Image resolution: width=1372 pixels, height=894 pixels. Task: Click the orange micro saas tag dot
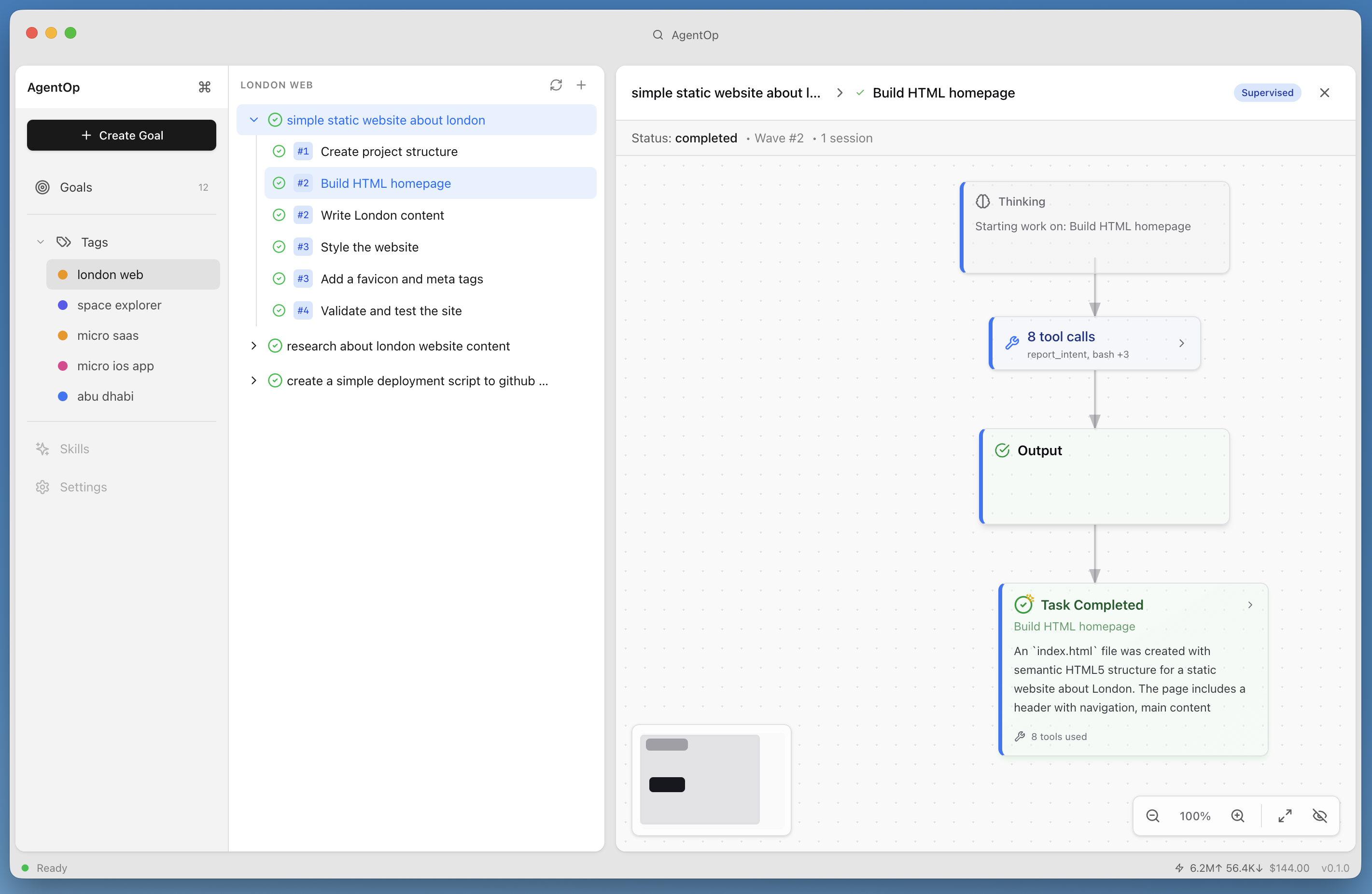point(63,335)
